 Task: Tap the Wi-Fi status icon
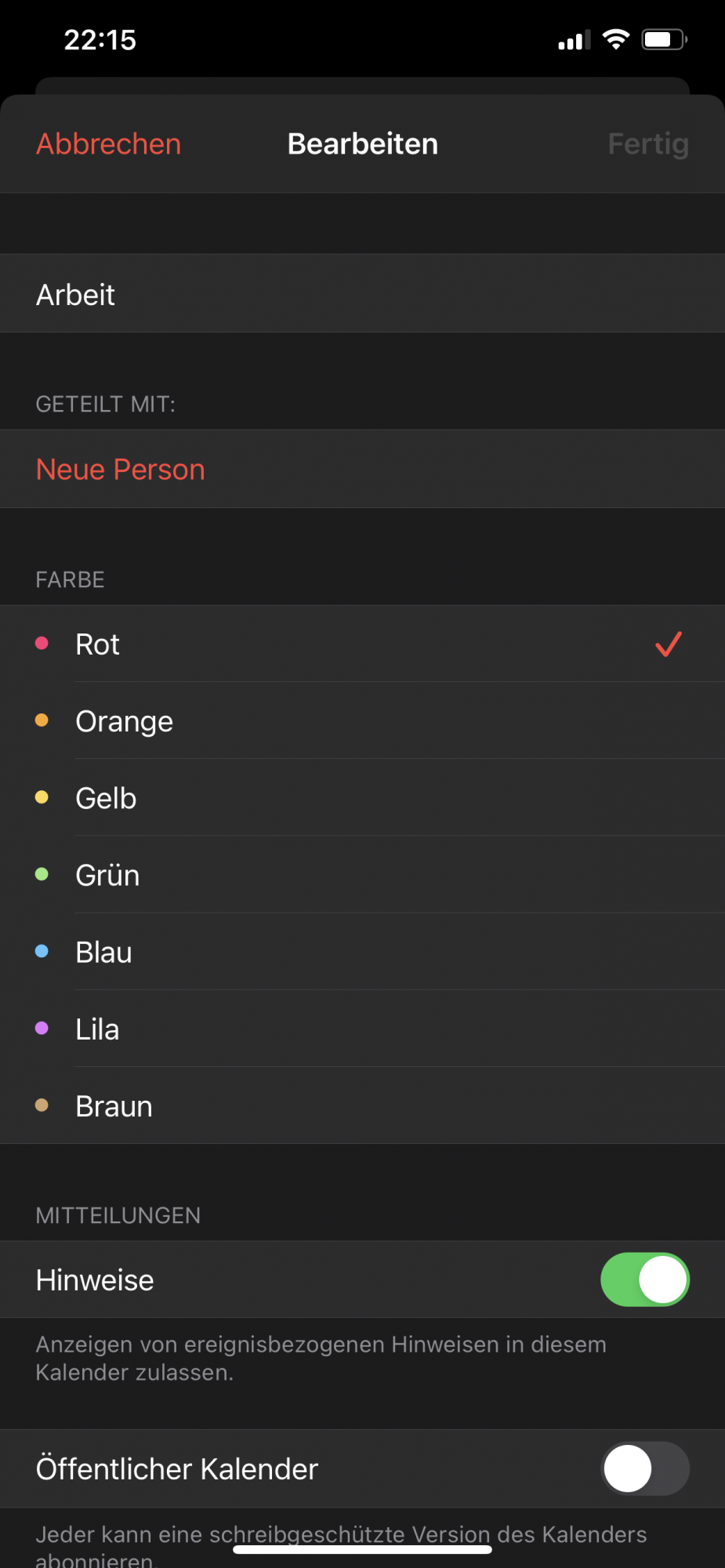click(x=616, y=39)
